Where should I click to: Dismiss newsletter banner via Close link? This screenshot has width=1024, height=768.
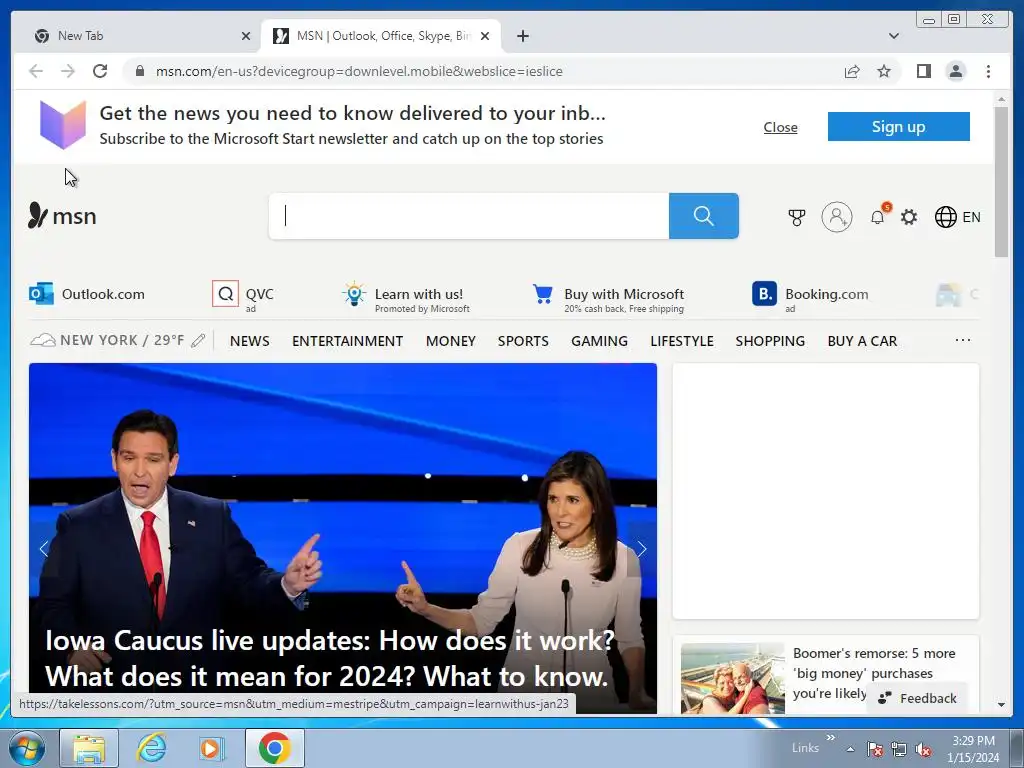pos(780,127)
